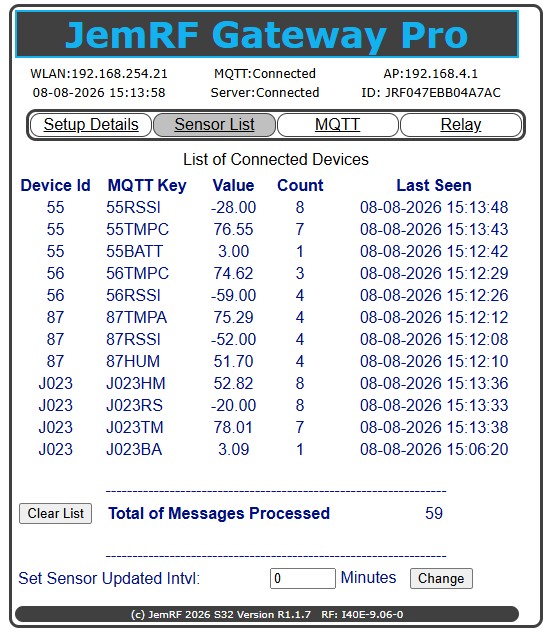The image size is (552, 633).
Task: Focus the sensor update interval minutes field
Action: (303, 579)
